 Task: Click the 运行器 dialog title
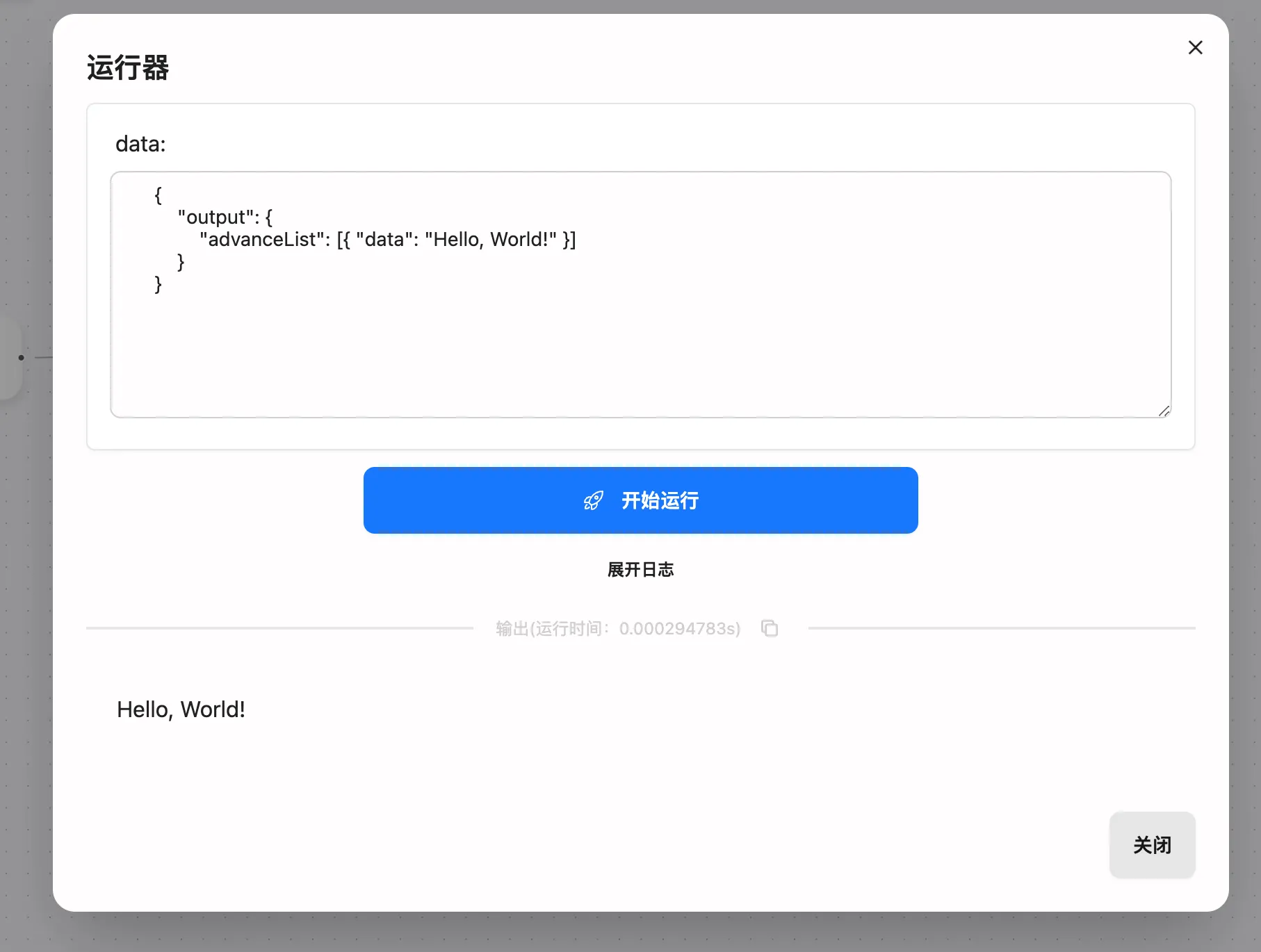(128, 68)
